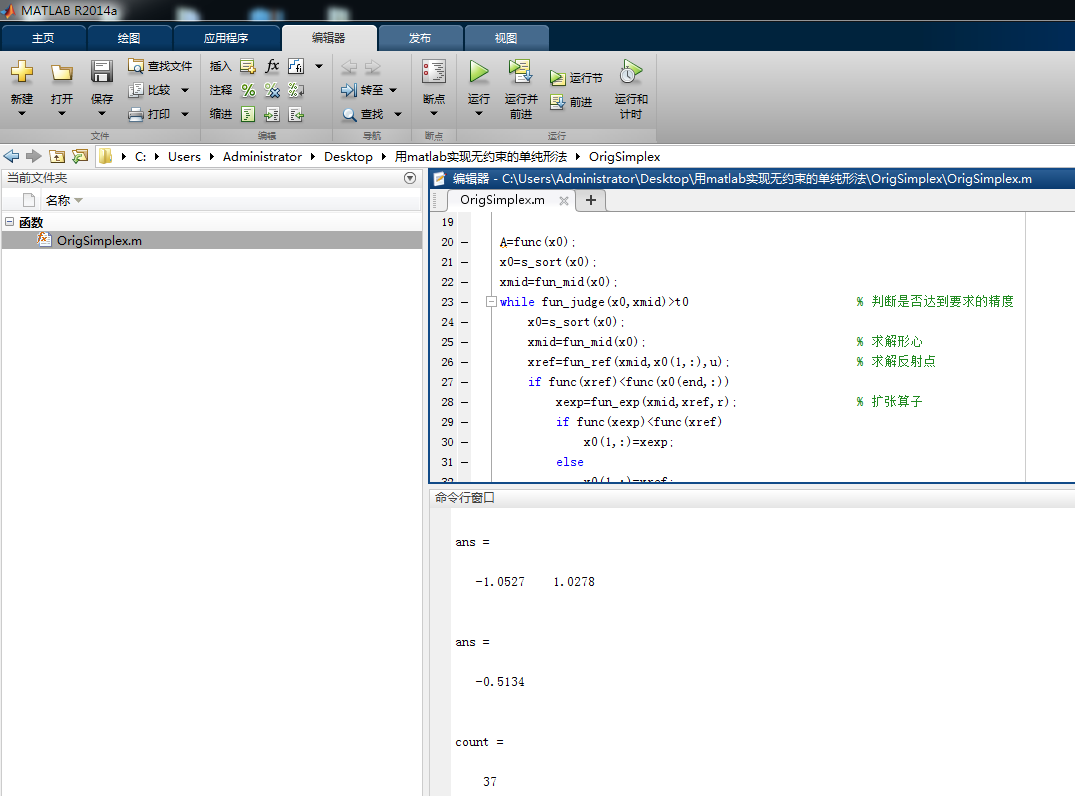The image size is (1075, 796).
Task: Open the Current Folder panel actions menu
Action: point(410,178)
